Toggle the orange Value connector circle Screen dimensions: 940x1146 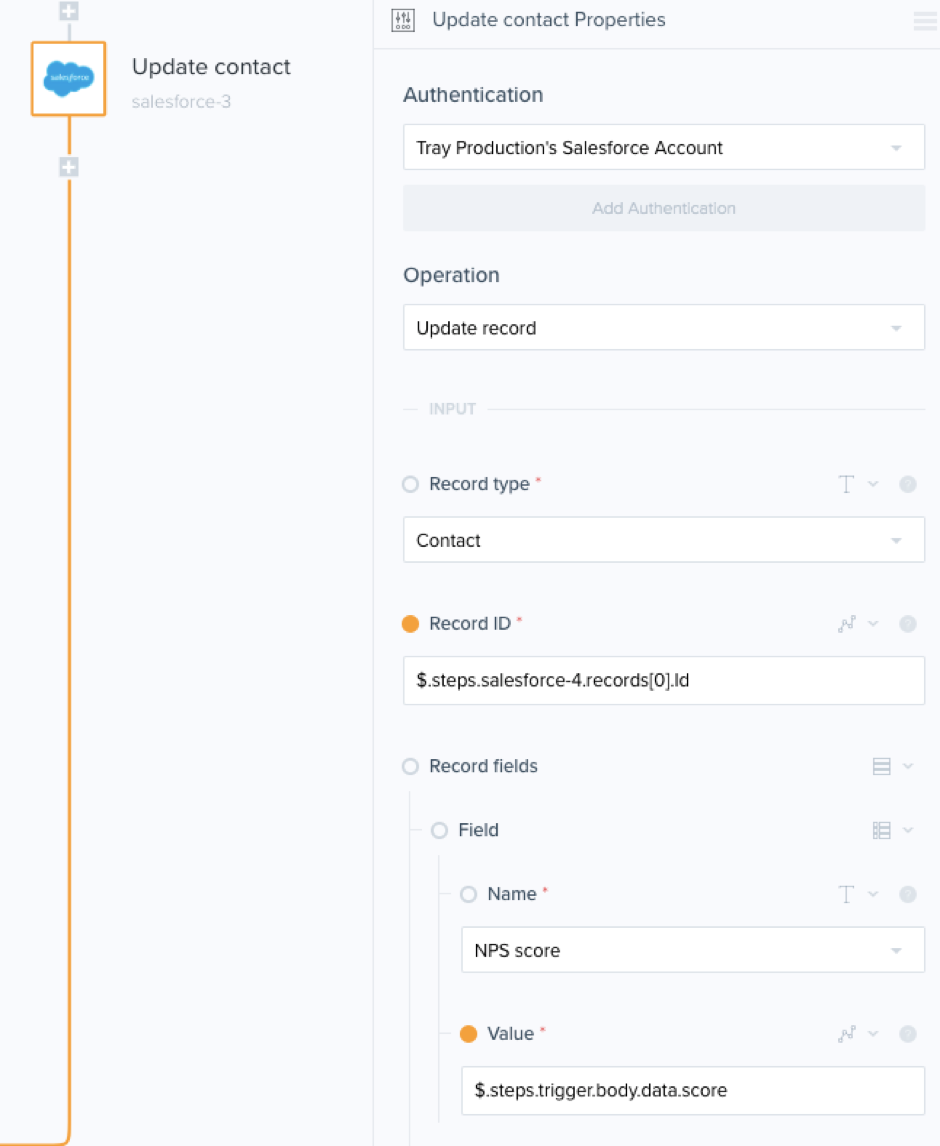(x=469, y=1033)
